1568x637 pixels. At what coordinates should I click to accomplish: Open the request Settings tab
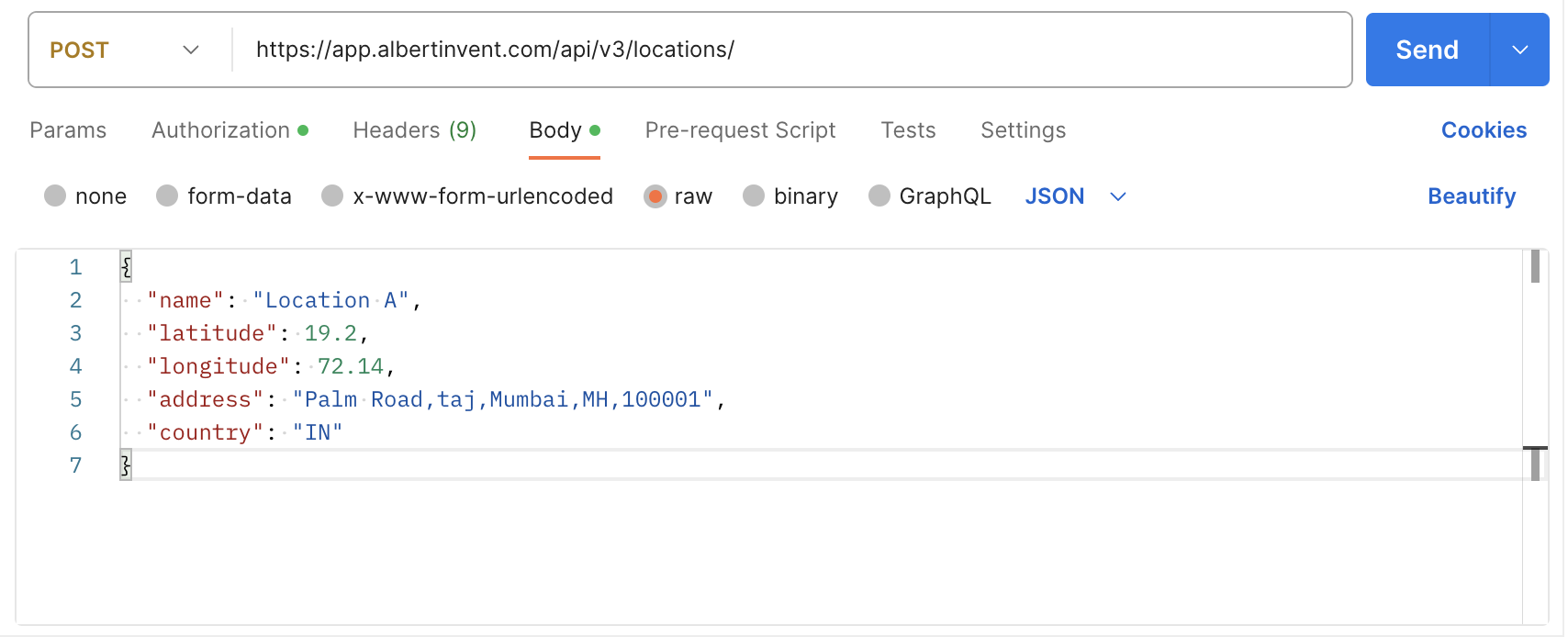[1023, 130]
